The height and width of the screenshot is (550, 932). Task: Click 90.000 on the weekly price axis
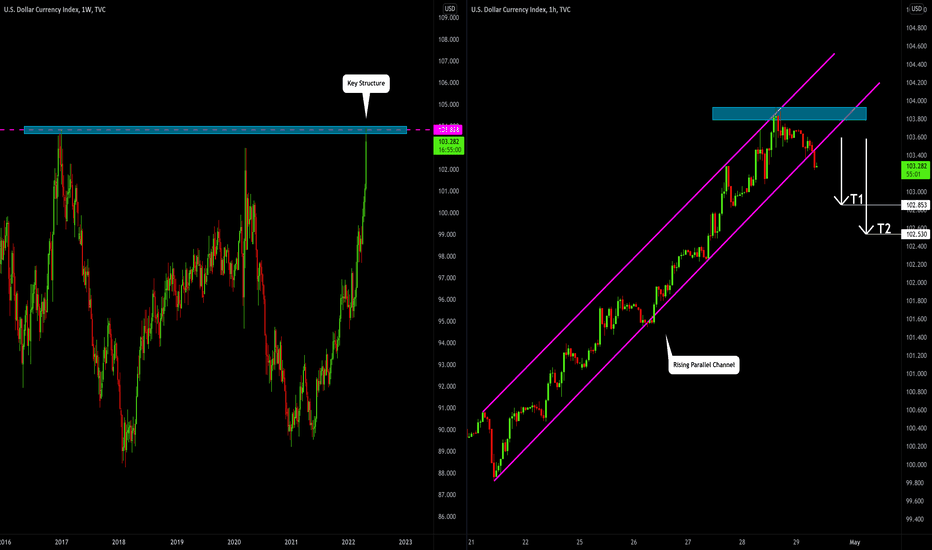(447, 430)
